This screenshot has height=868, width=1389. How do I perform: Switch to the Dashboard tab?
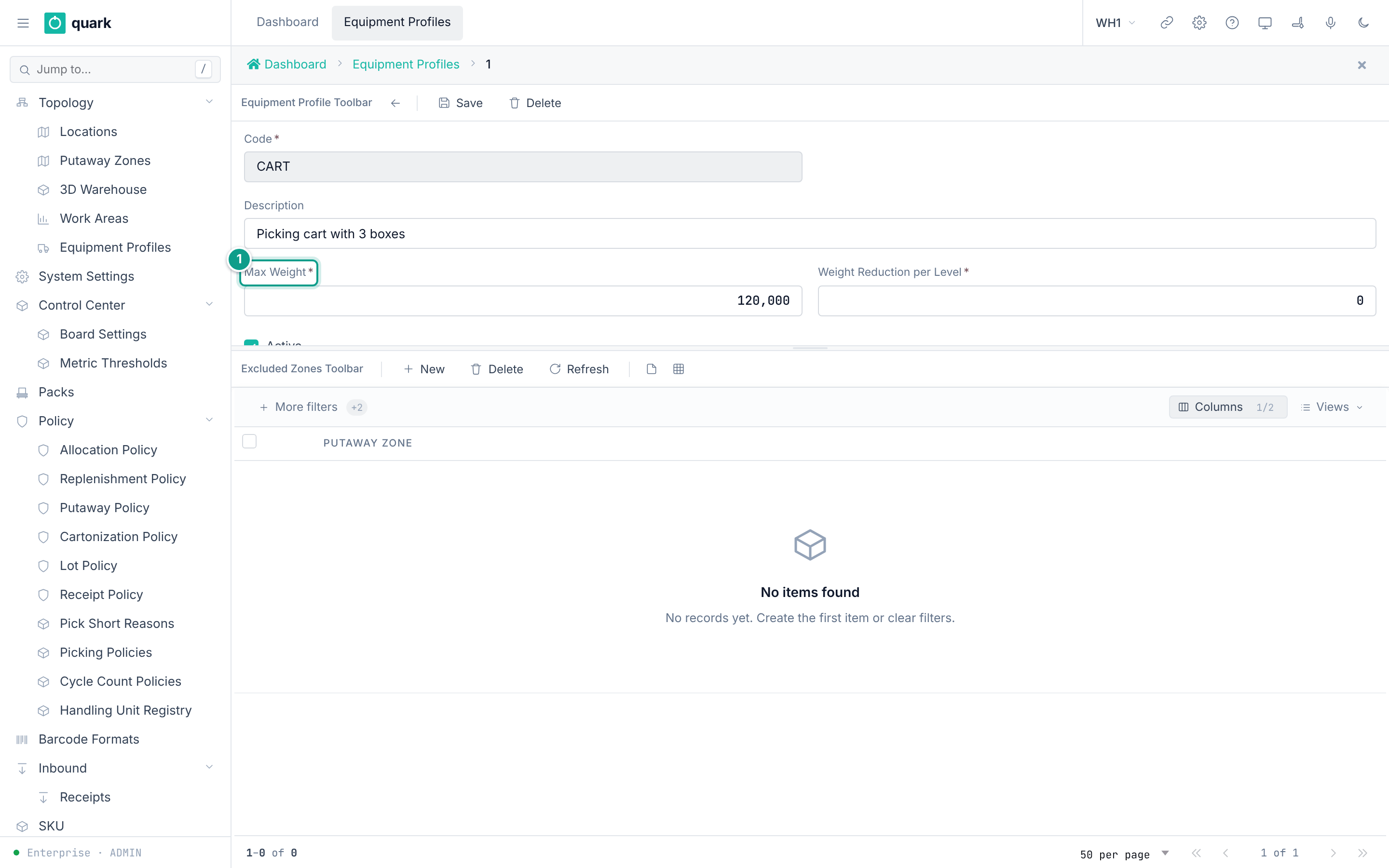pos(287,22)
